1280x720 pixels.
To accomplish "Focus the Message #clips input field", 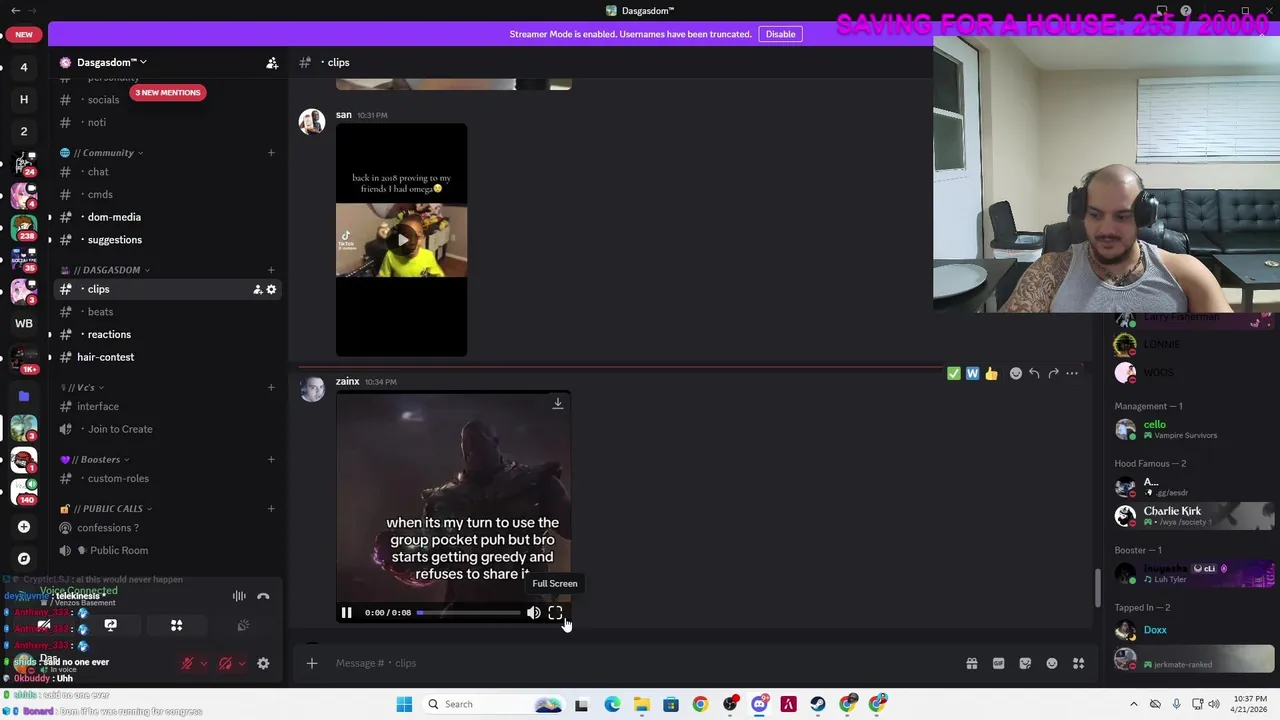I will tap(640, 663).
